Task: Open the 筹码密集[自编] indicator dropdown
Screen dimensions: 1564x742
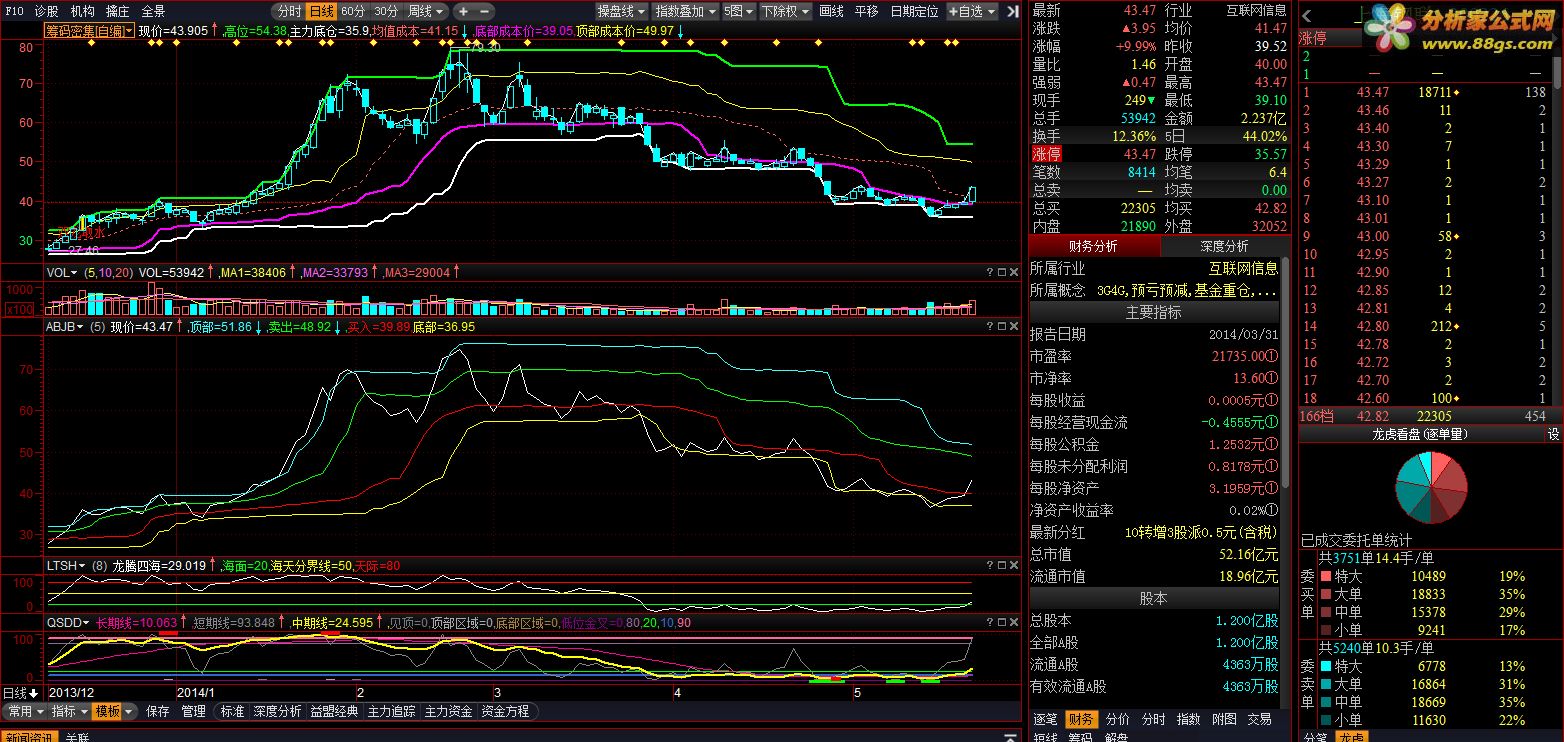Action: (x=89, y=31)
